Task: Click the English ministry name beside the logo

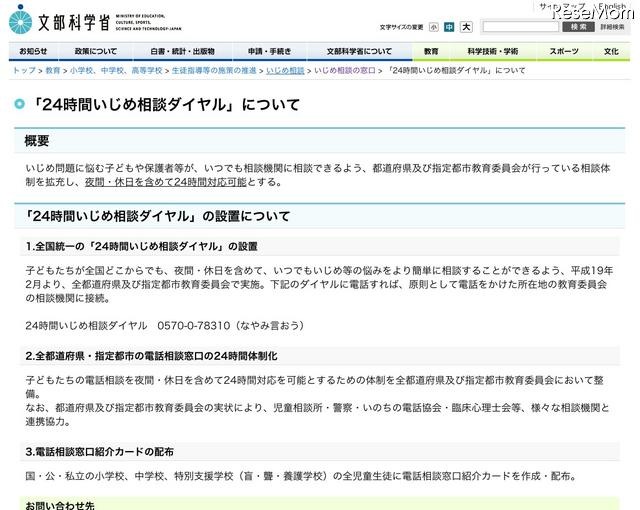Action: tap(148, 22)
